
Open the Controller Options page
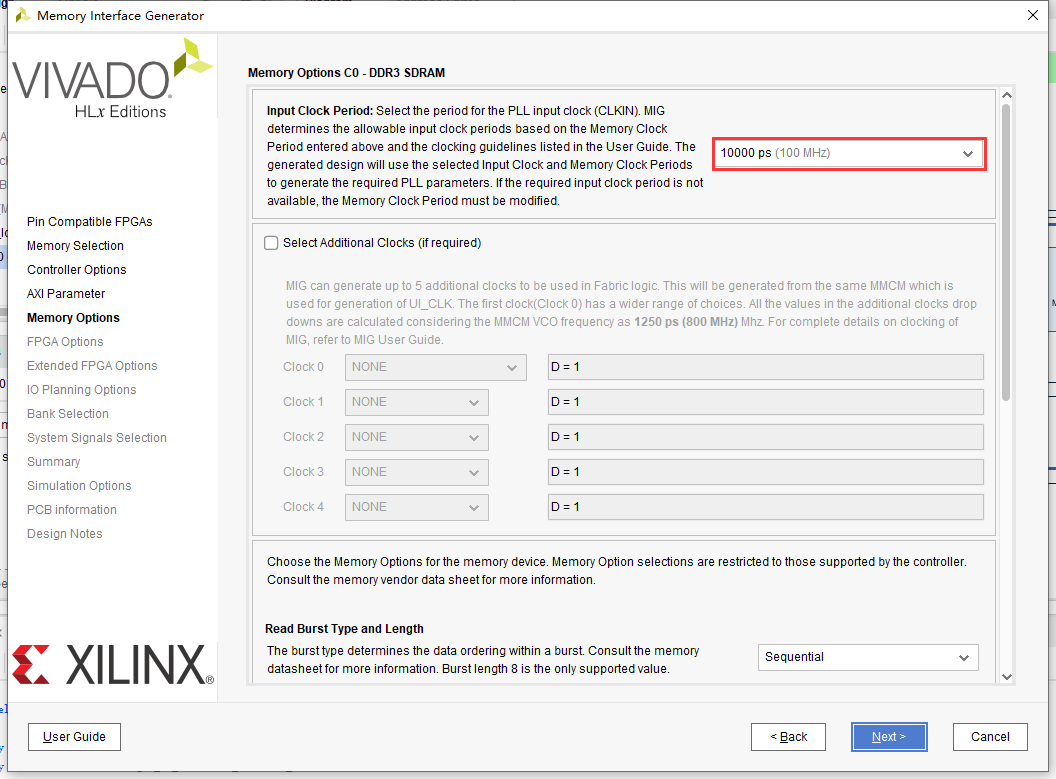(76, 269)
